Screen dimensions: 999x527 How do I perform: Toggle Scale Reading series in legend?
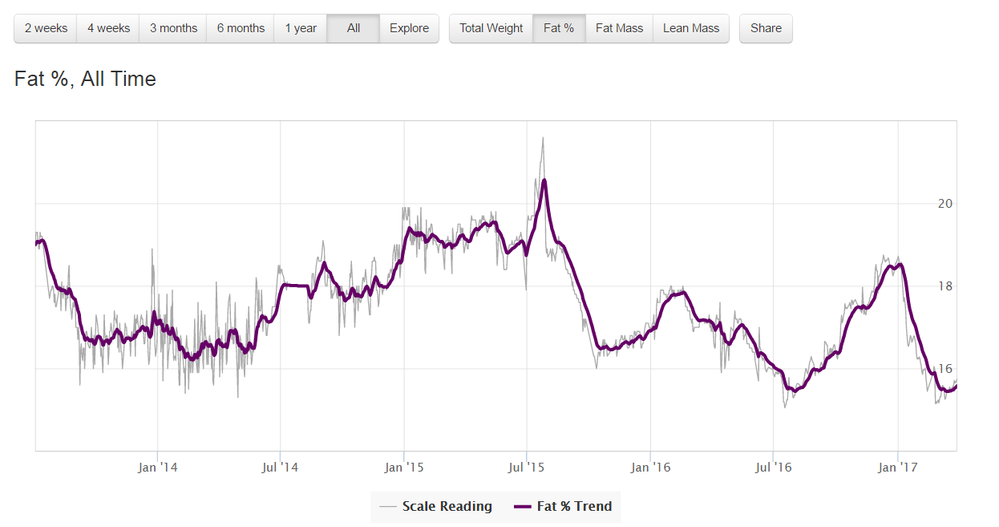(x=446, y=506)
